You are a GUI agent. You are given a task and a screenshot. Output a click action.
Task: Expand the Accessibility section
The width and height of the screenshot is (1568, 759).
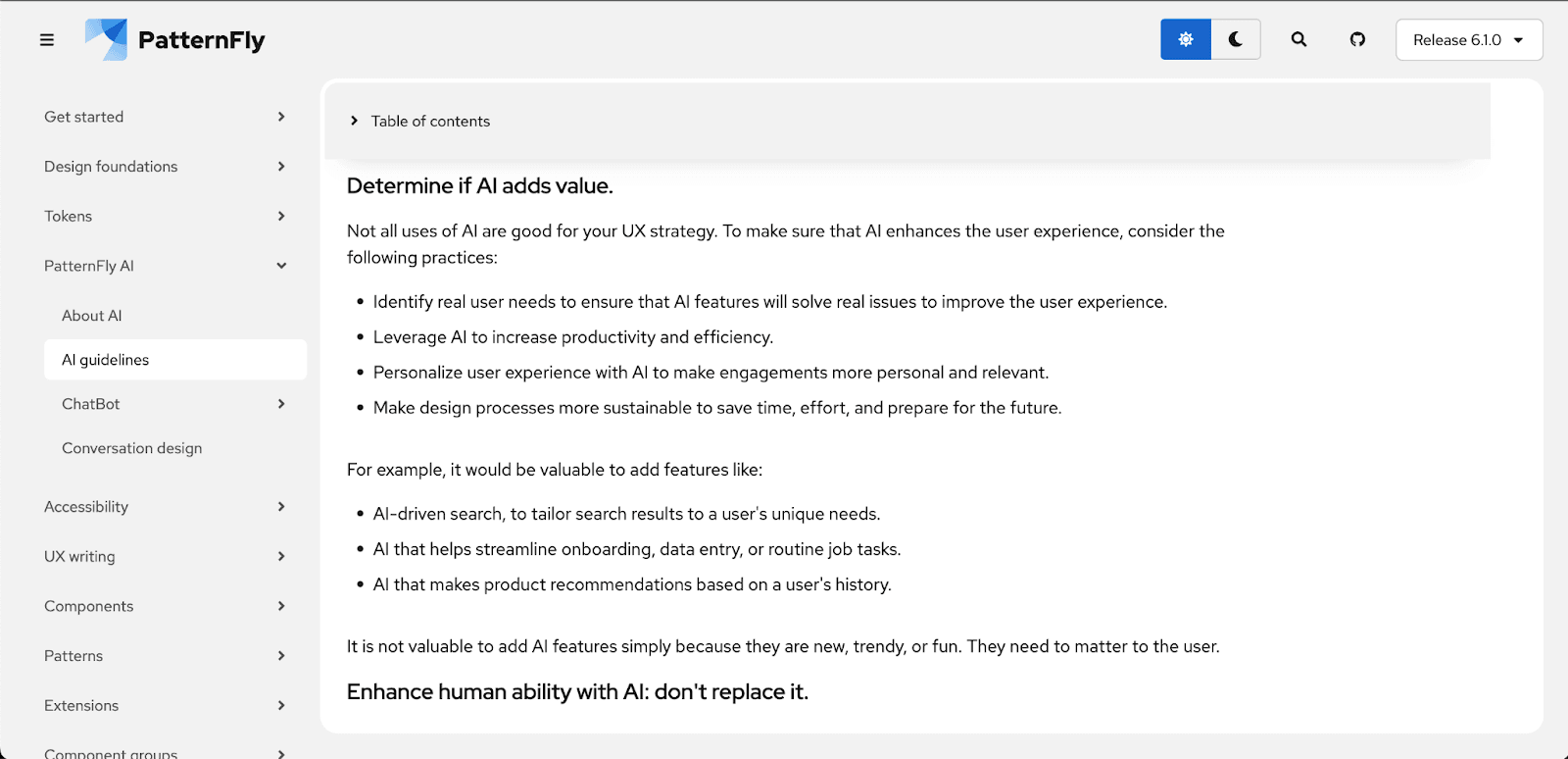(167, 507)
